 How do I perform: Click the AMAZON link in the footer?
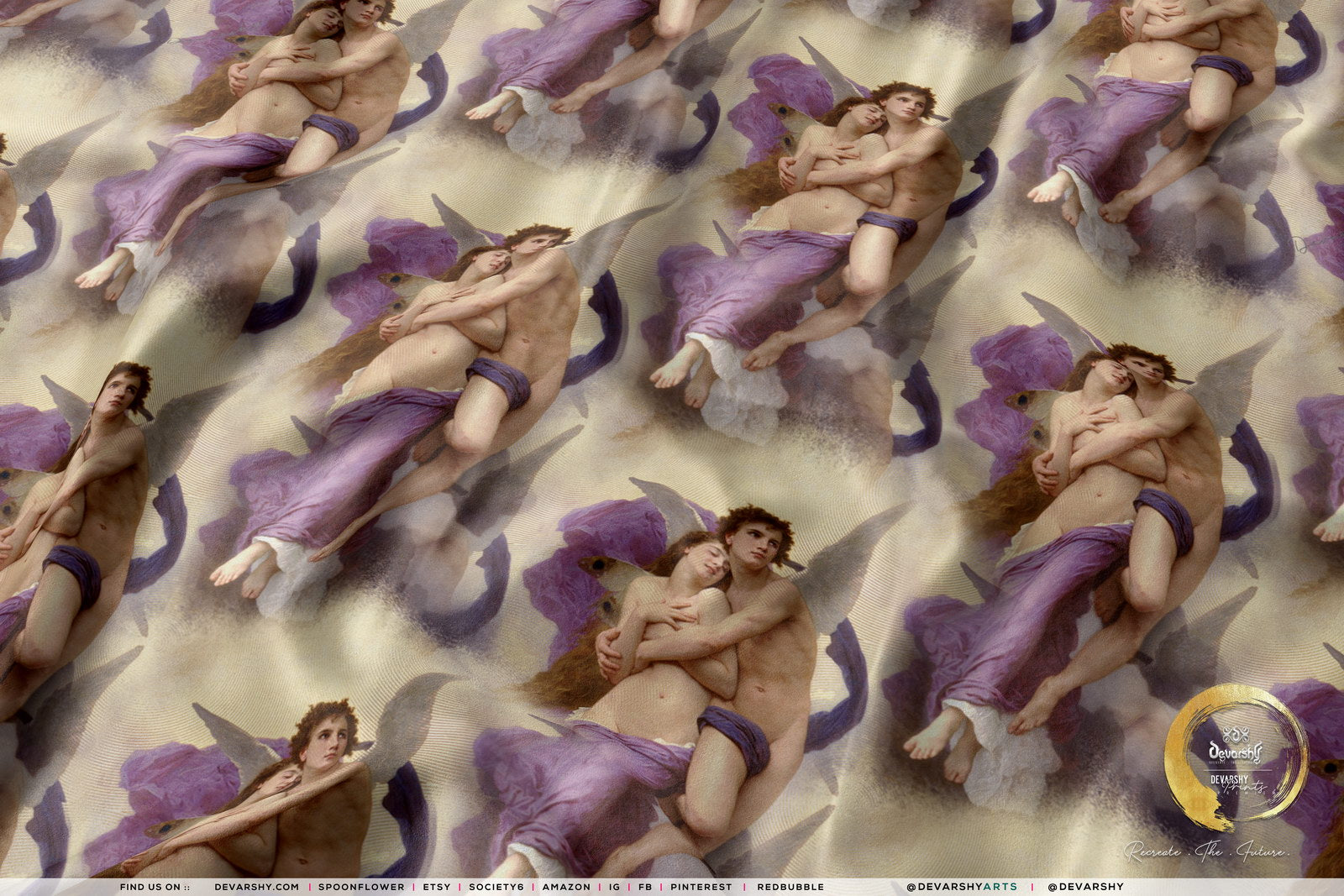tap(566, 887)
